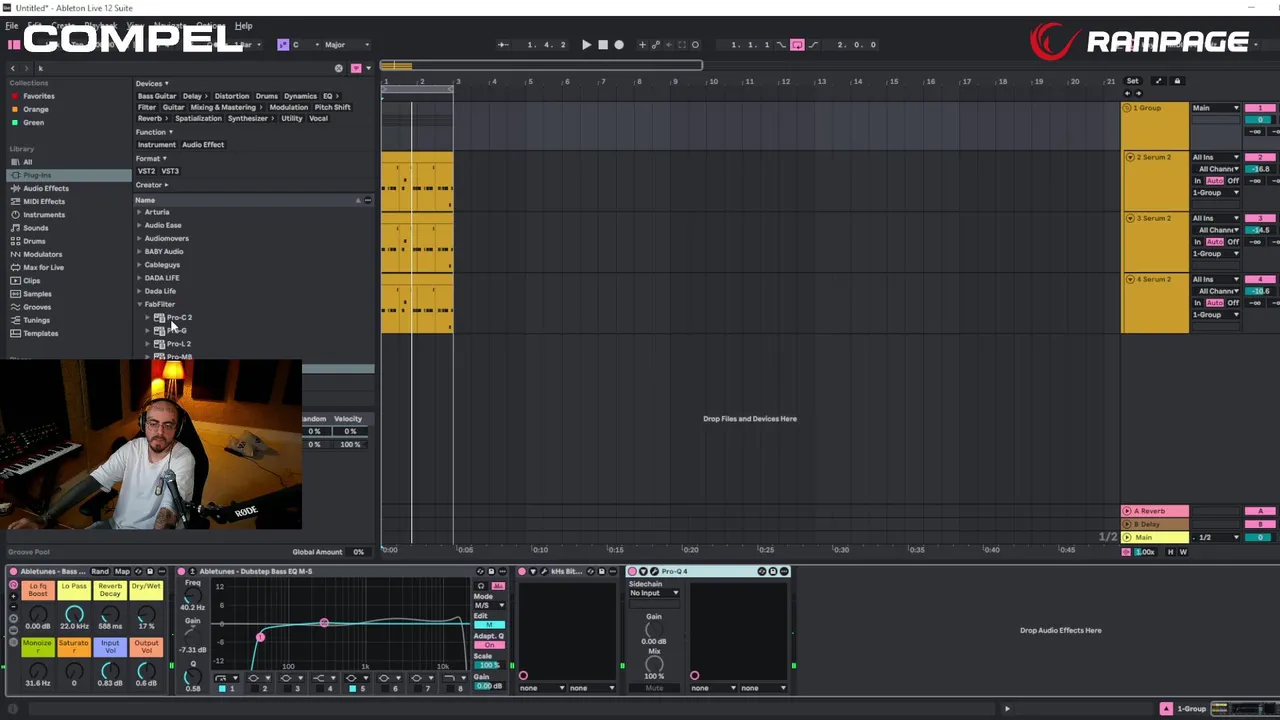The width and height of the screenshot is (1280, 720).
Task: Open the Tunings browser category
Action: 69,320
